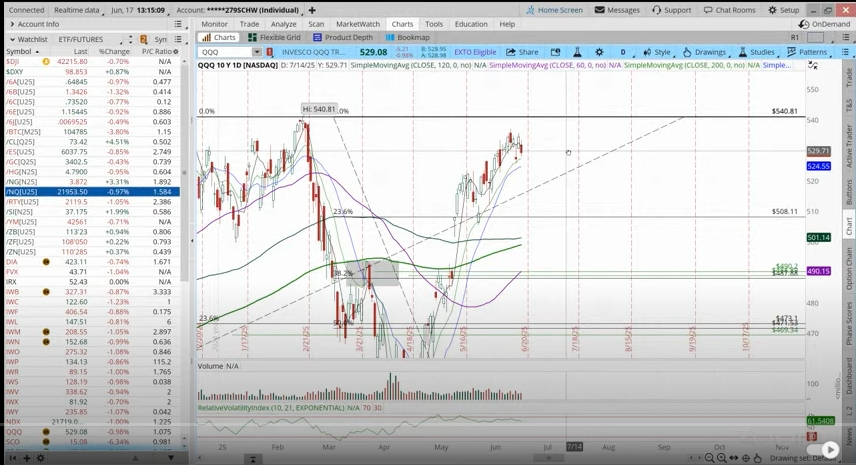The height and width of the screenshot is (465, 856).
Task: Click the EXTO Eligible label
Action: tap(475, 52)
